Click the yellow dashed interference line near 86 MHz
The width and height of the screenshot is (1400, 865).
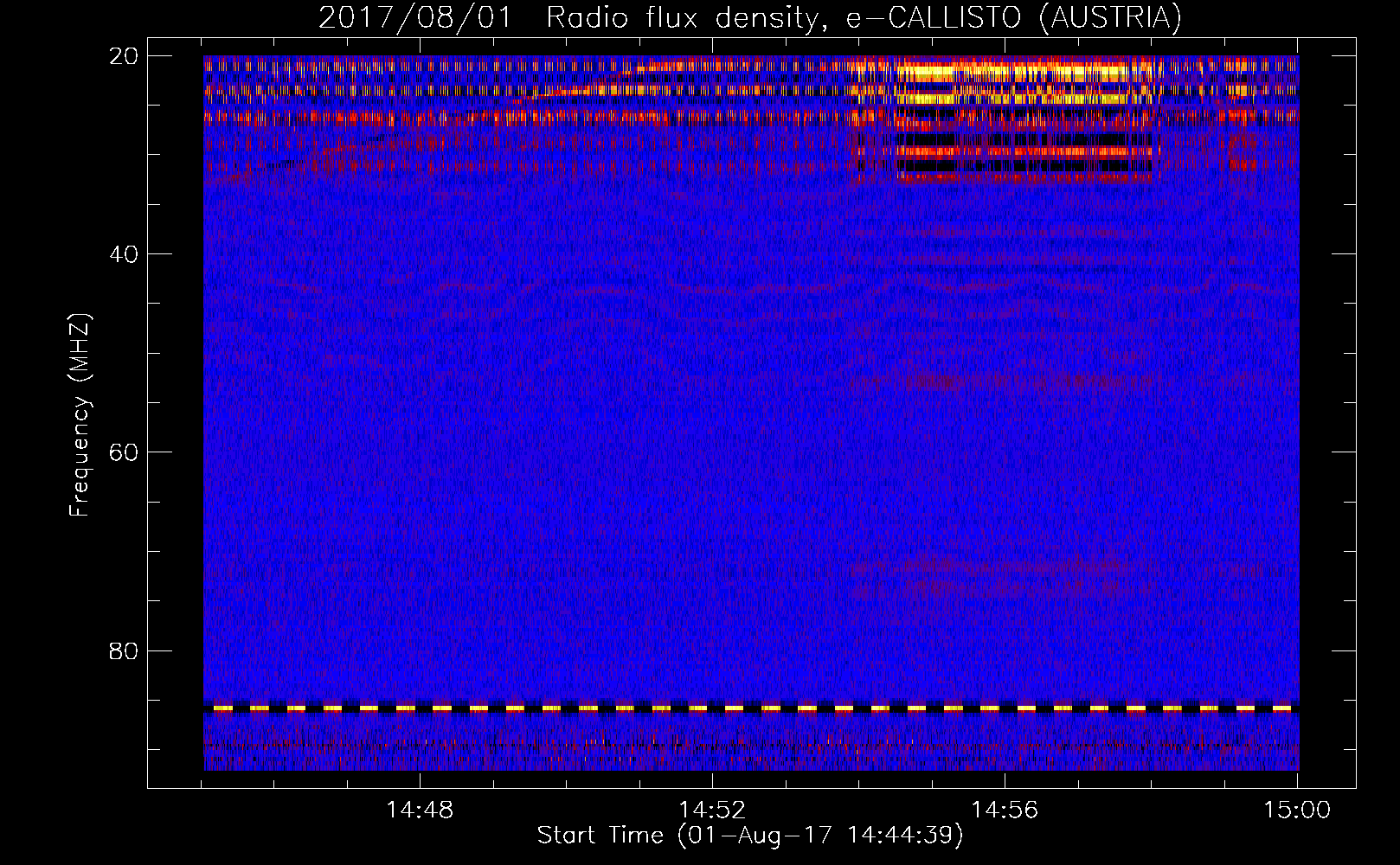751,708
